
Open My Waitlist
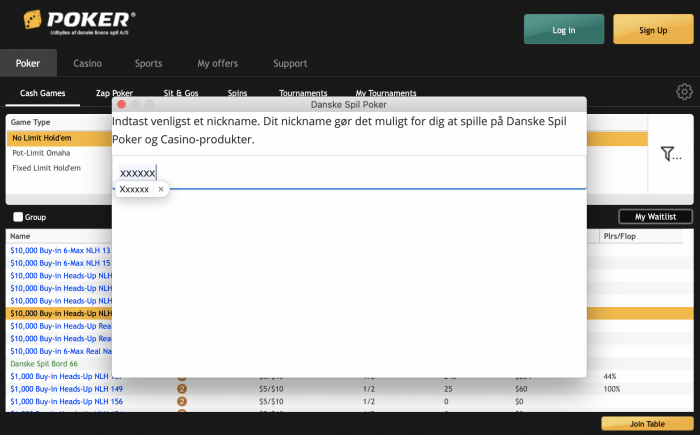pos(655,217)
